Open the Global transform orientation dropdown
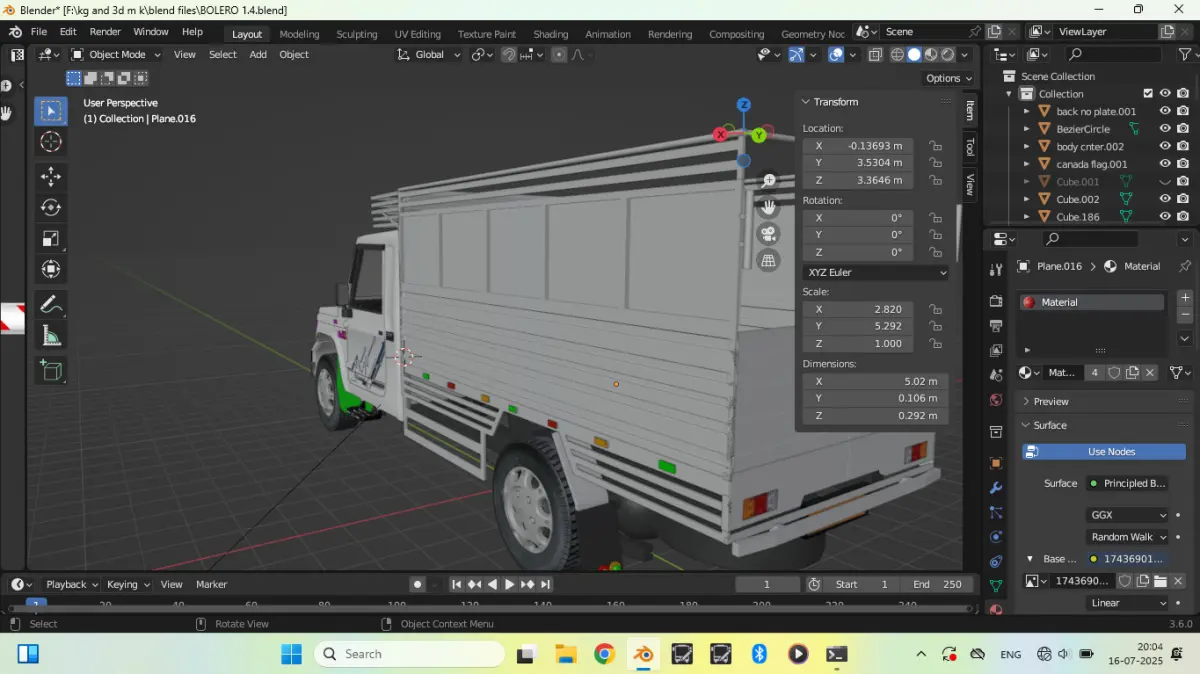 pyautogui.click(x=429, y=55)
